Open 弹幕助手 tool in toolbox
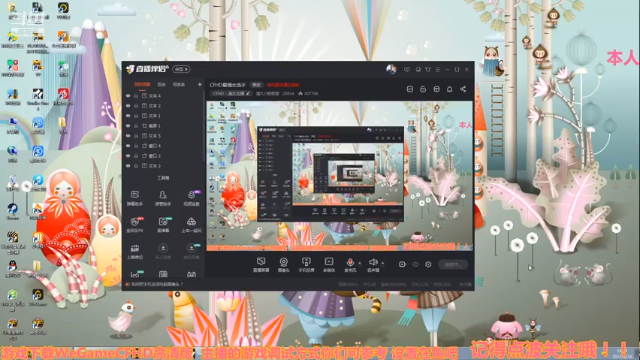Viewport: 640px width, 360px height. [135, 198]
